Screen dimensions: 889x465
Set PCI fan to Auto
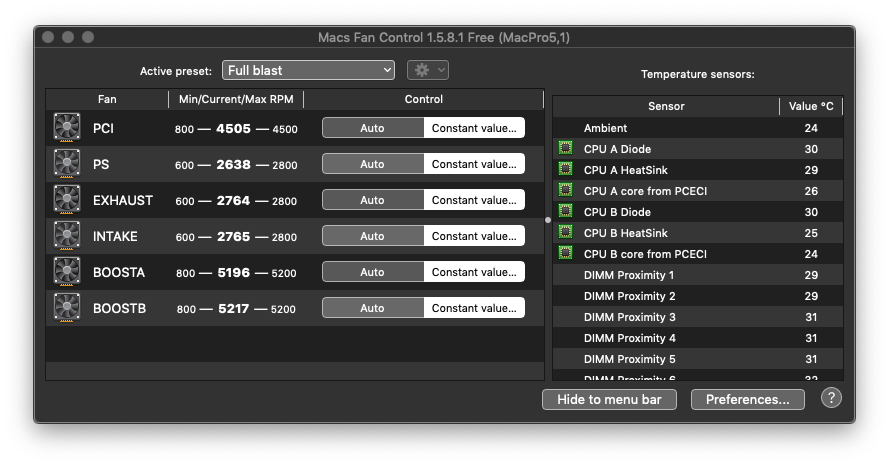[x=372, y=128]
